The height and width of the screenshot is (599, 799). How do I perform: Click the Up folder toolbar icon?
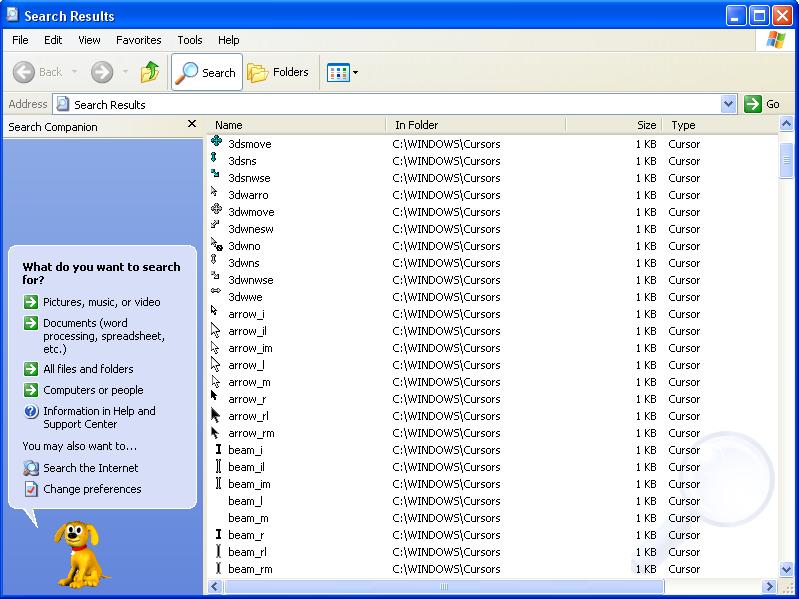click(150, 72)
